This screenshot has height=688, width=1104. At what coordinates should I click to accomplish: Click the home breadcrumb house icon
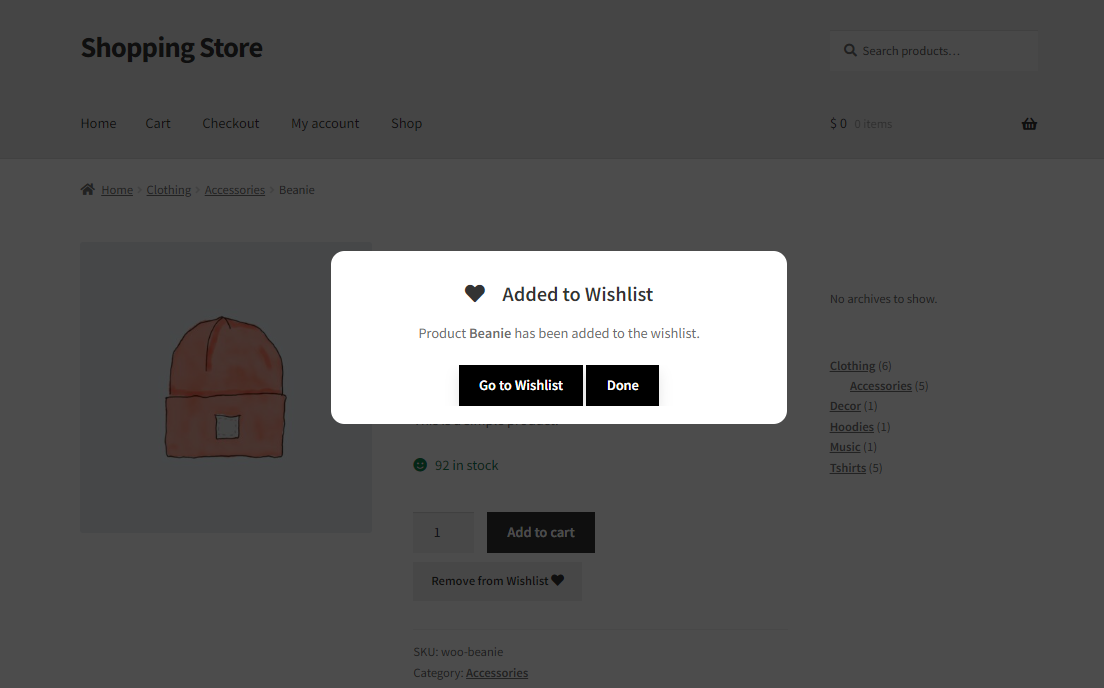click(87, 189)
